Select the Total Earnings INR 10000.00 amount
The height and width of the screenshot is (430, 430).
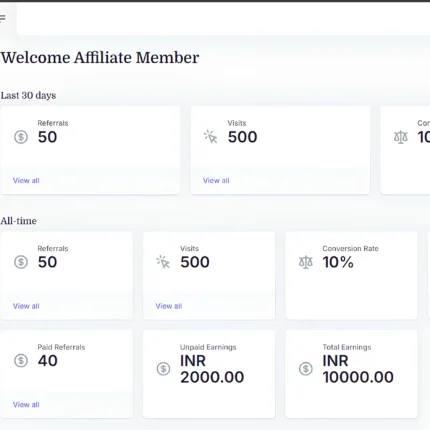pyautogui.click(x=358, y=369)
